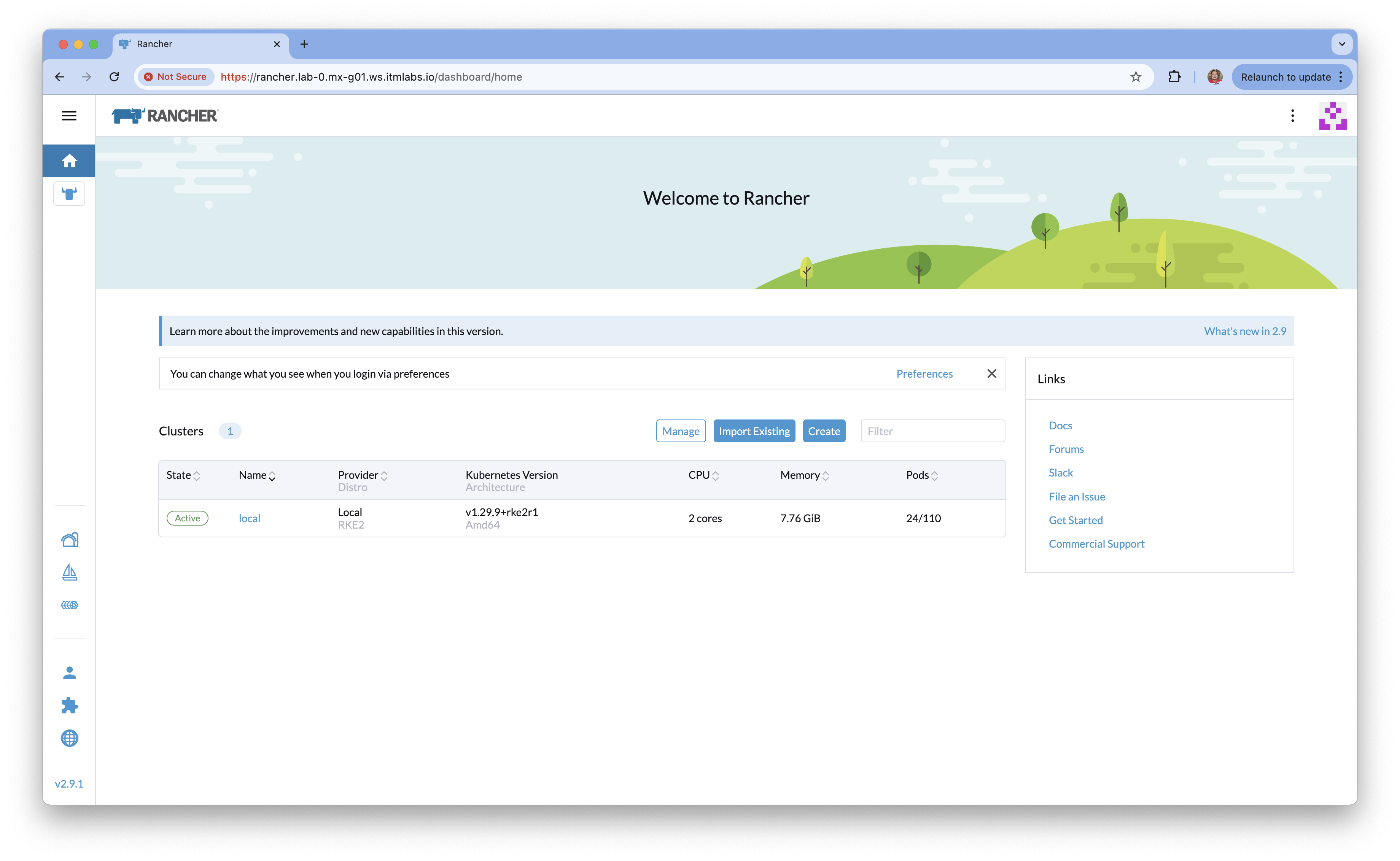
Task: Open the user avatar menu
Action: click(1332, 116)
